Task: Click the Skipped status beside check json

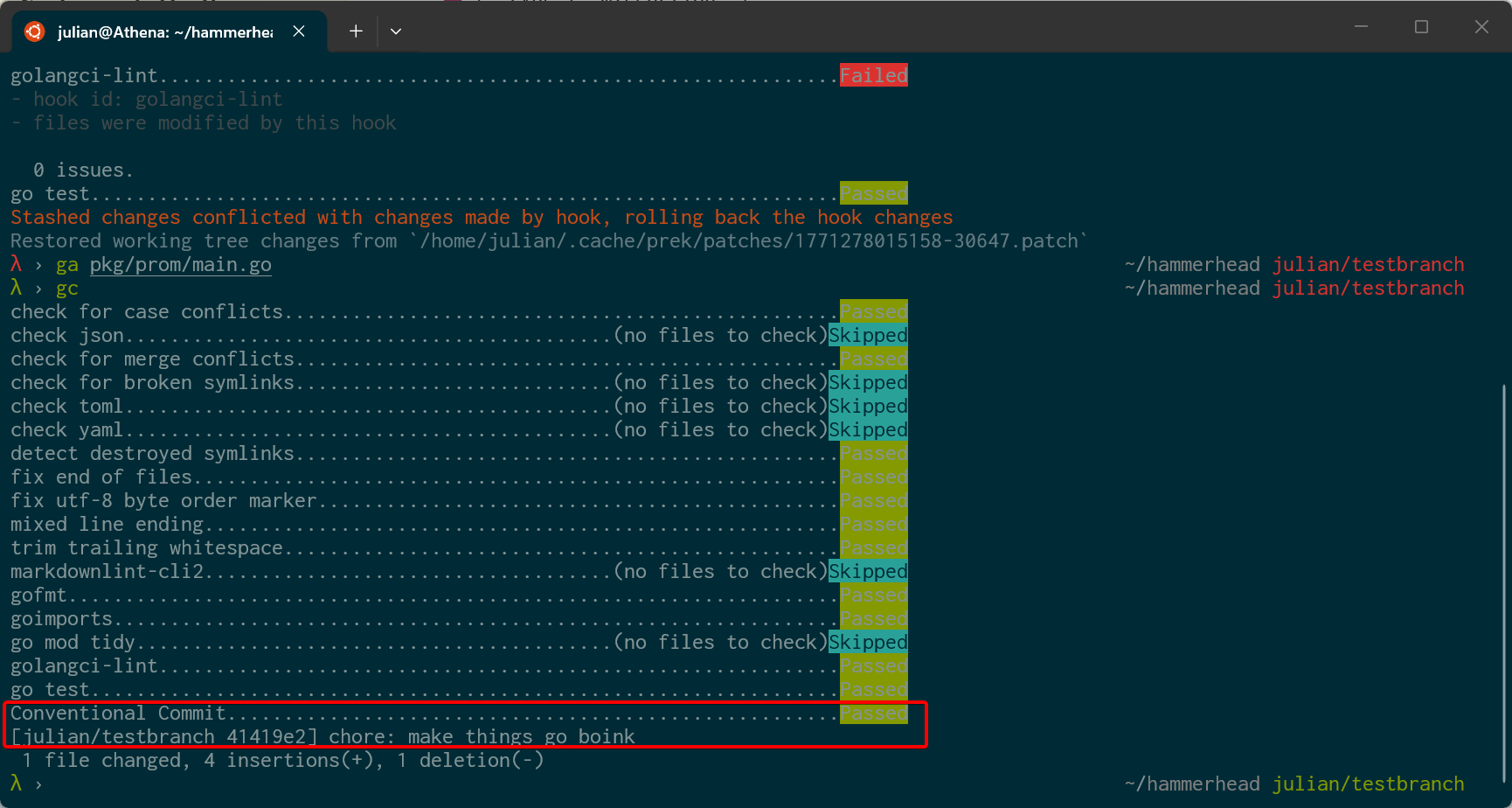Action: [x=868, y=336]
